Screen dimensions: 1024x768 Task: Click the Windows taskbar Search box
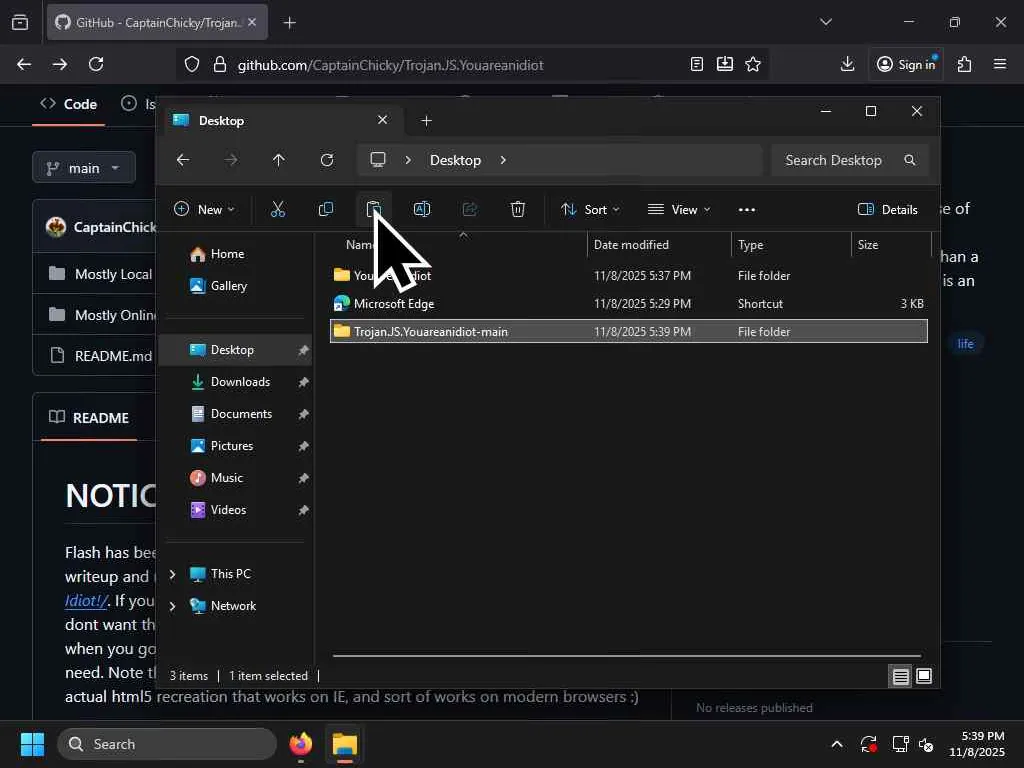[167, 744]
